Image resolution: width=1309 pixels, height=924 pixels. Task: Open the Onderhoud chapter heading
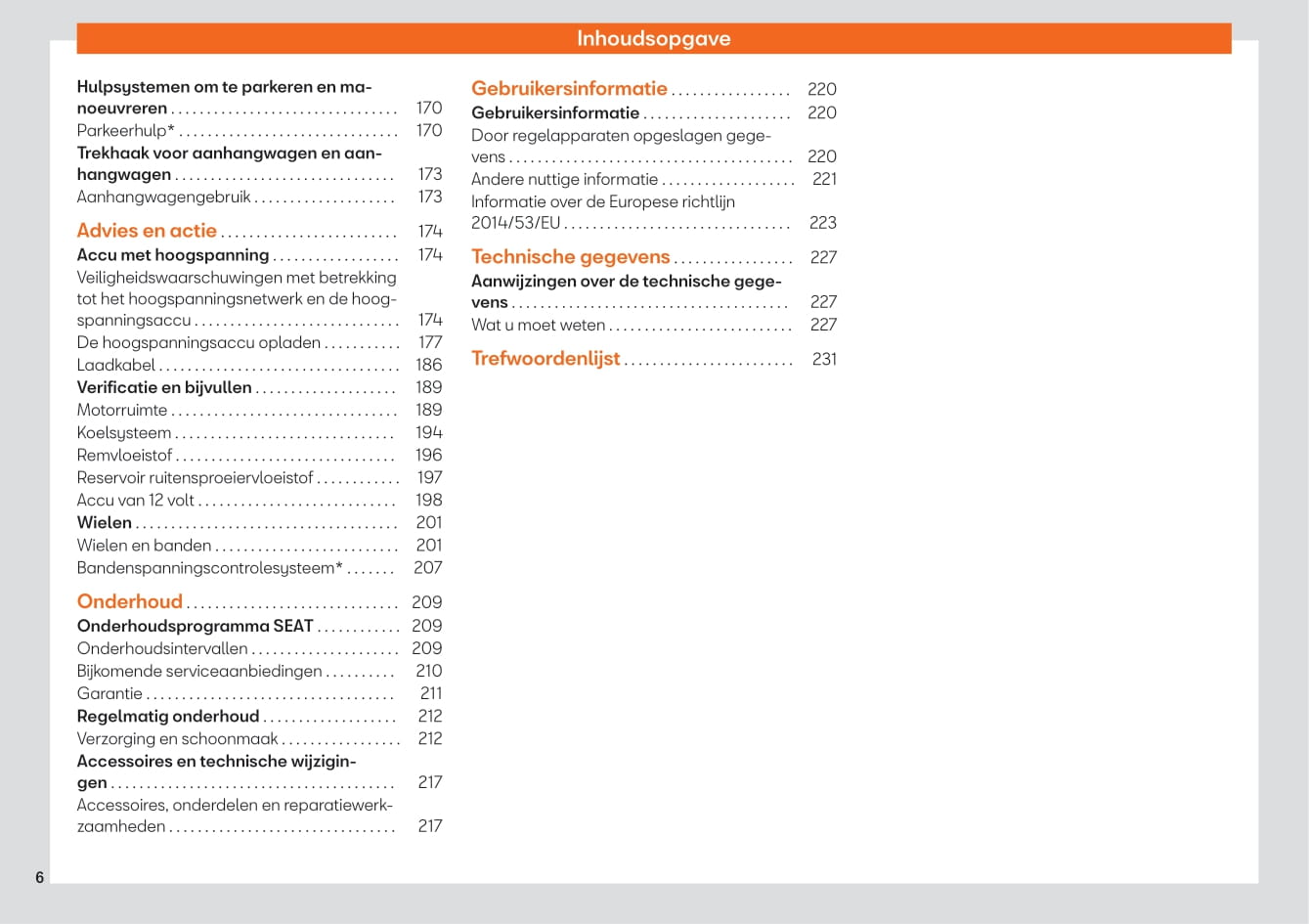pos(130,602)
